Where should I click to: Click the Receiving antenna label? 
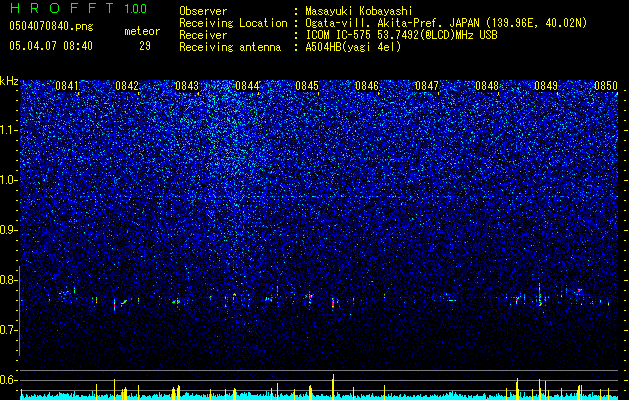(230, 47)
